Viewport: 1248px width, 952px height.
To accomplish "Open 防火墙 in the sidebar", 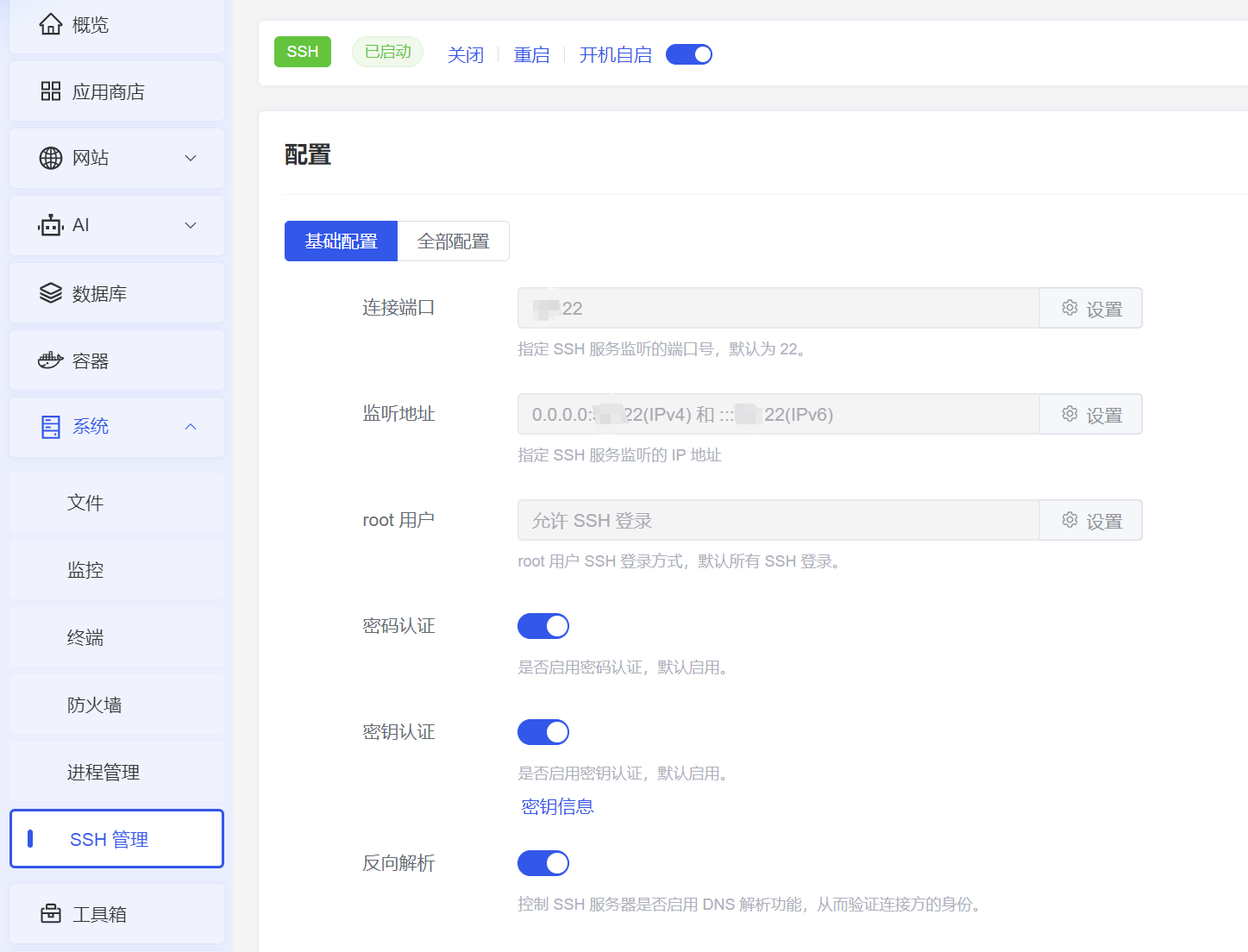I will coord(95,705).
